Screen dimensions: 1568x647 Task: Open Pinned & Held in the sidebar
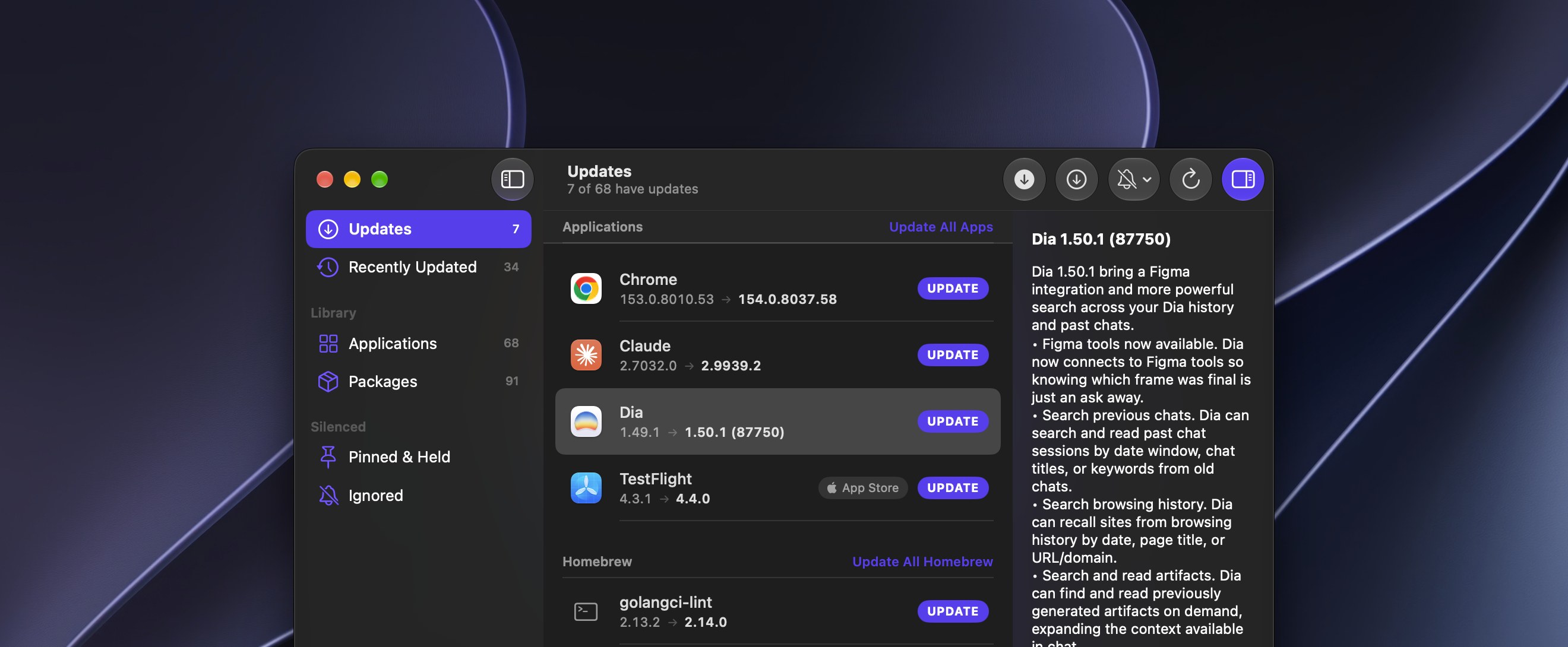[418, 457]
